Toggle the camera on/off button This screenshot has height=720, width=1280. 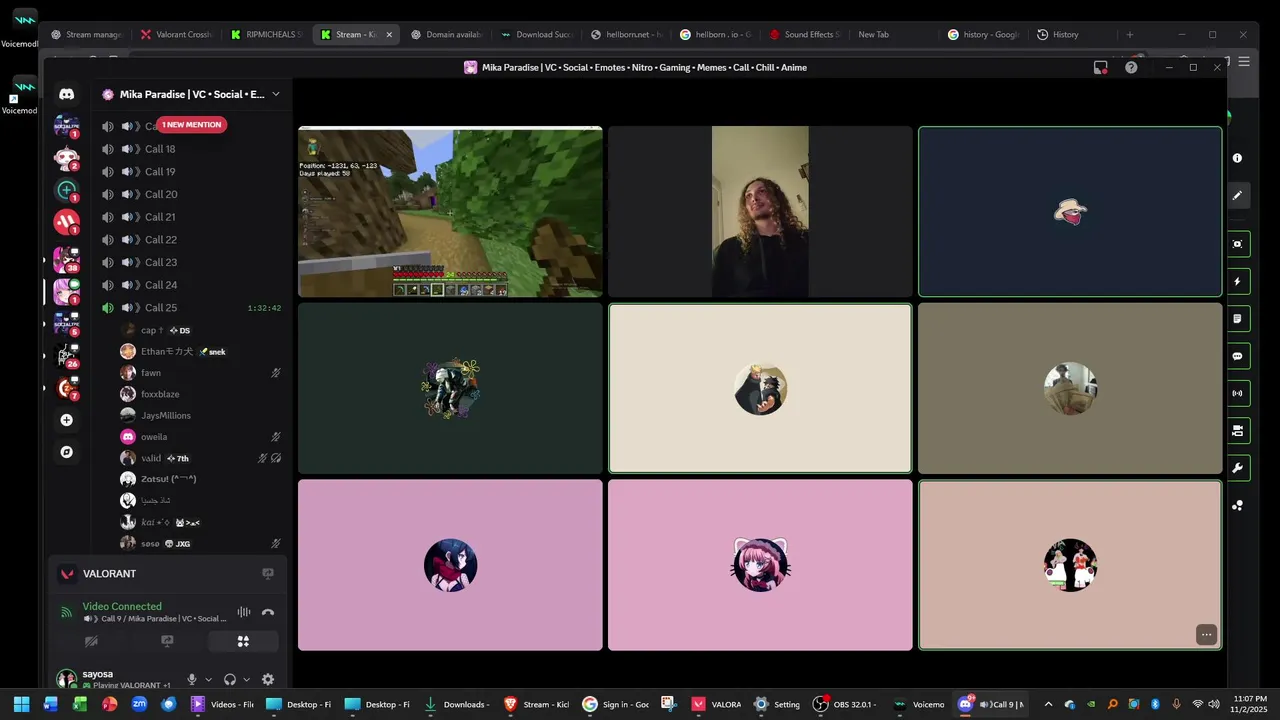(x=91, y=641)
